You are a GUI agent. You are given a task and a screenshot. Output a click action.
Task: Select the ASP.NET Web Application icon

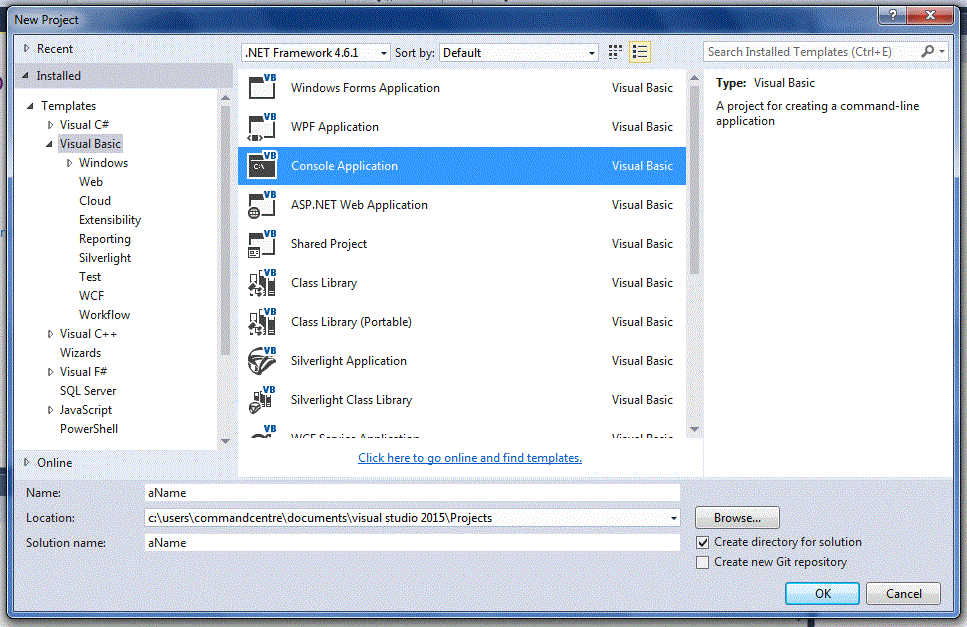pos(261,205)
